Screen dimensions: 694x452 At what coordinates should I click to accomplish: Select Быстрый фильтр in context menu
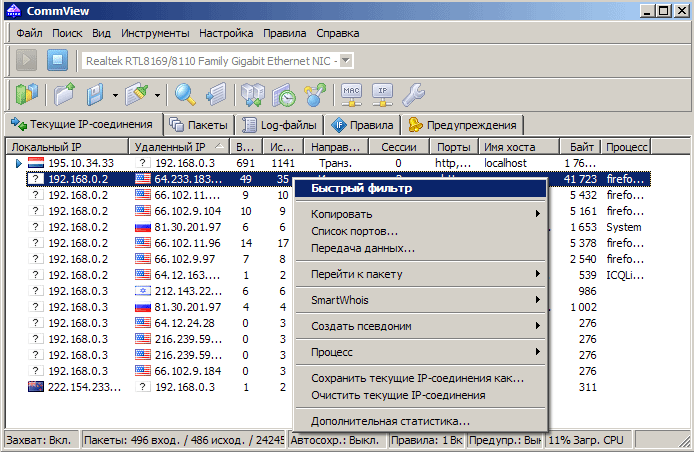[x=420, y=188]
